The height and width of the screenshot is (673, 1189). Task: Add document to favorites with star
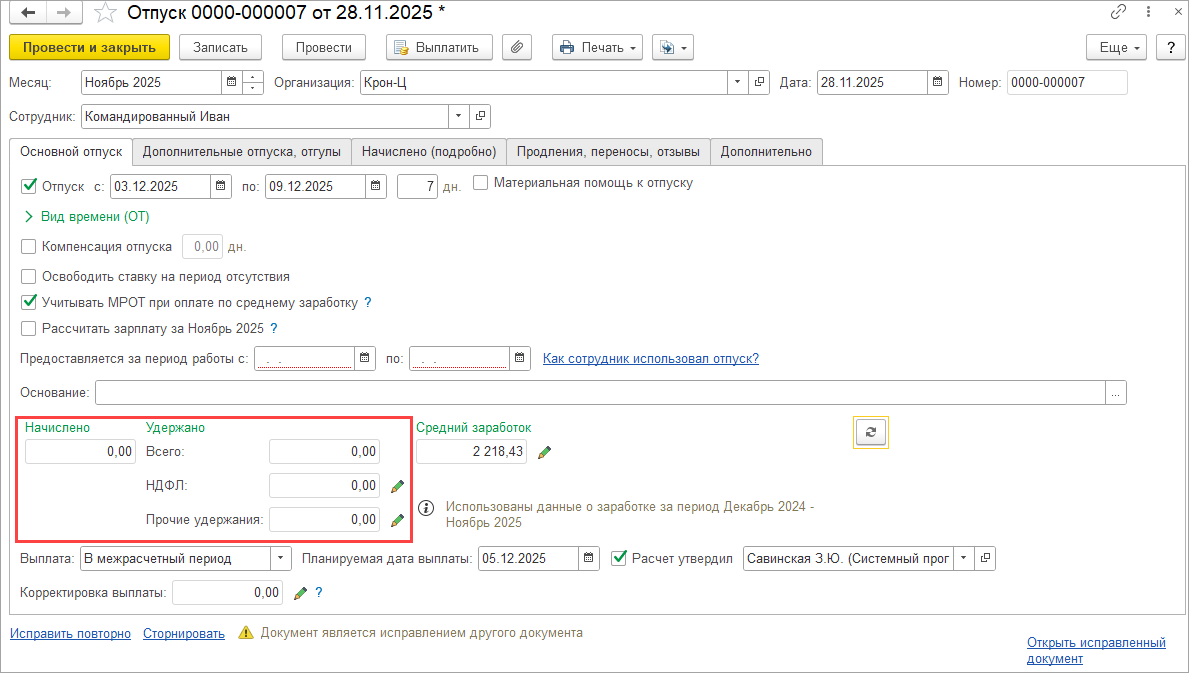(105, 13)
